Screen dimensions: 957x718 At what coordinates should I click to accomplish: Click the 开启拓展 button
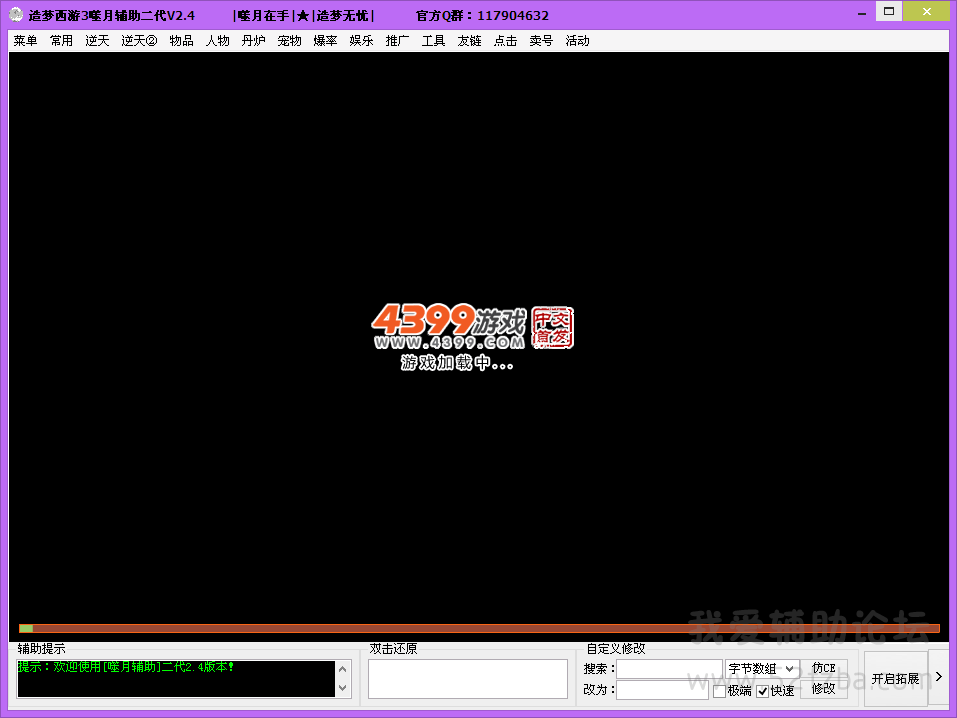coord(895,678)
